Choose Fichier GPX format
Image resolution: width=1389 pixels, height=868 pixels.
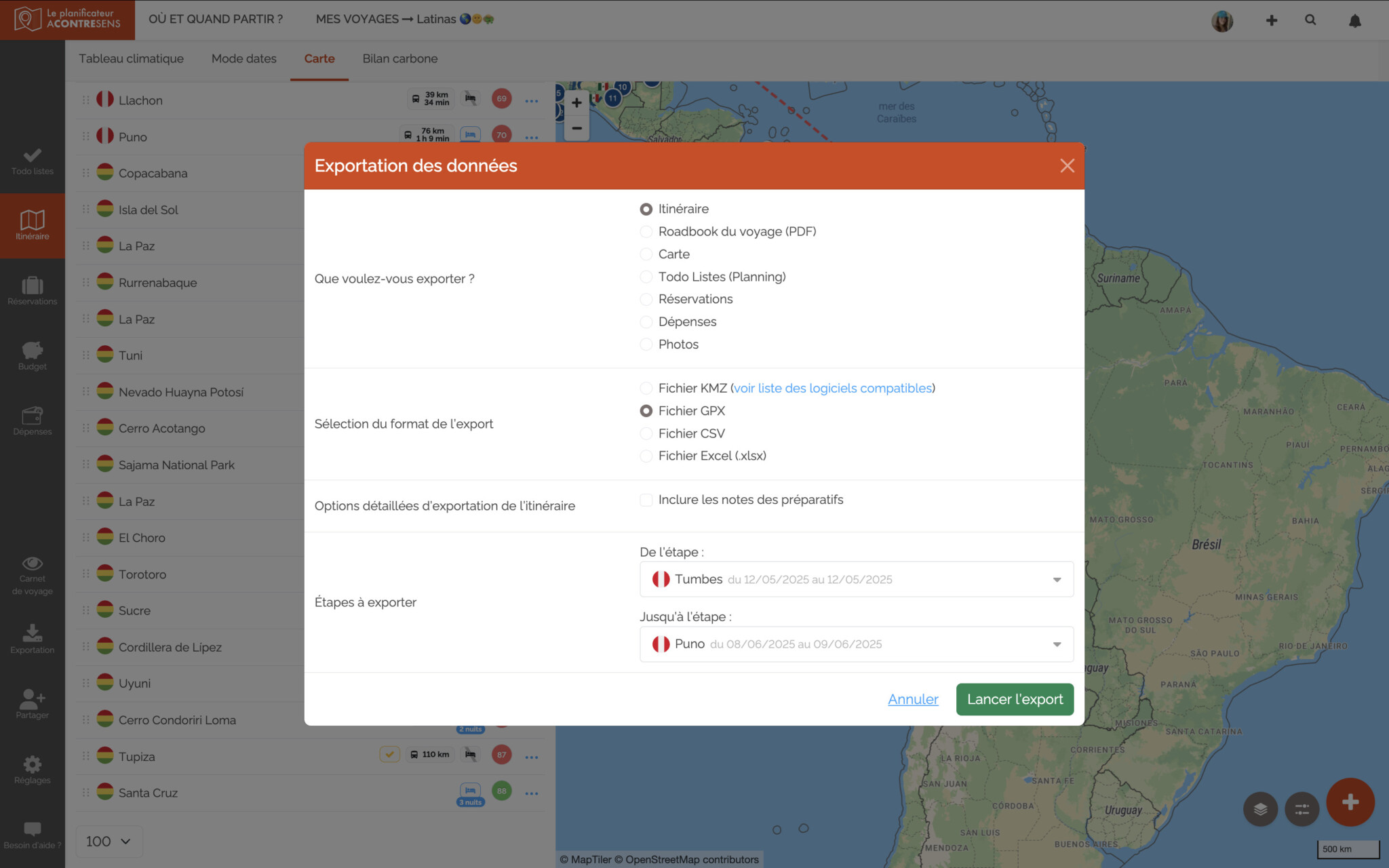(x=646, y=411)
